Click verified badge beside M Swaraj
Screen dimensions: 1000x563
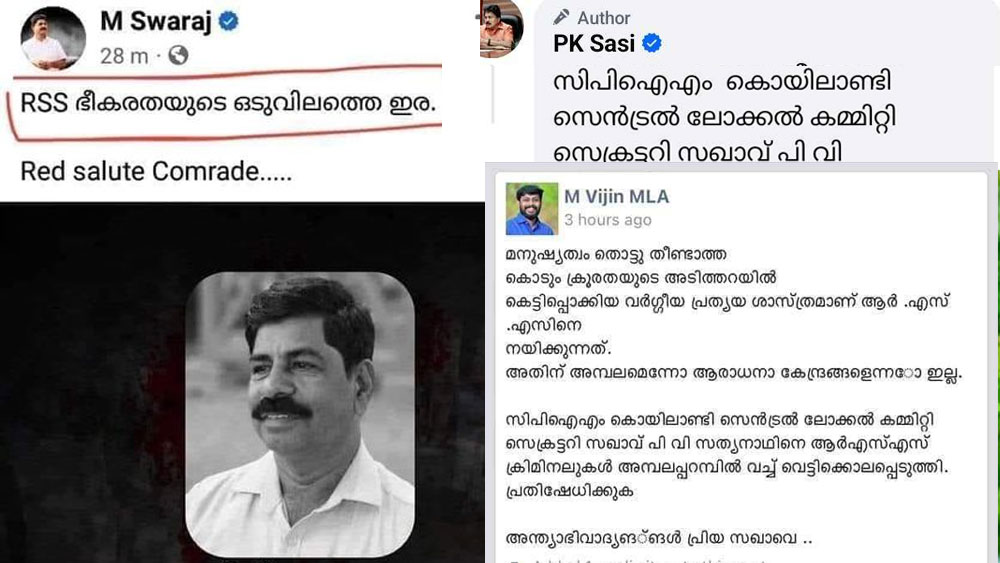[228, 22]
